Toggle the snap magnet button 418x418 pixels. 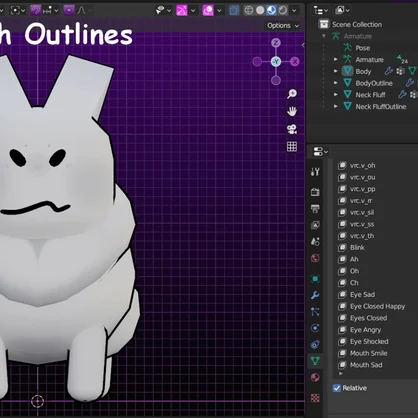(36, 11)
